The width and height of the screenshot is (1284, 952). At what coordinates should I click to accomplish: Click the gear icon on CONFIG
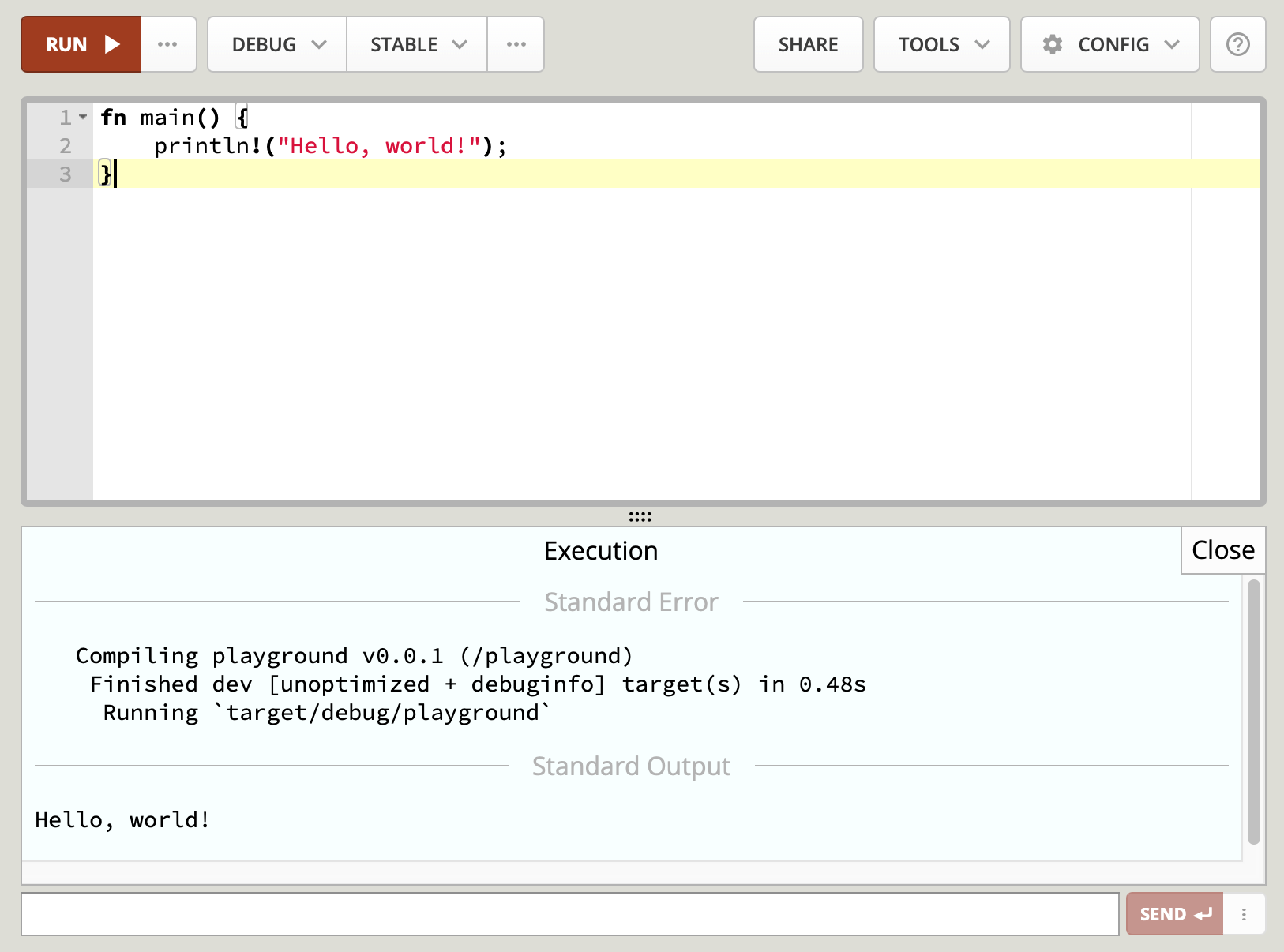click(x=1052, y=44)
